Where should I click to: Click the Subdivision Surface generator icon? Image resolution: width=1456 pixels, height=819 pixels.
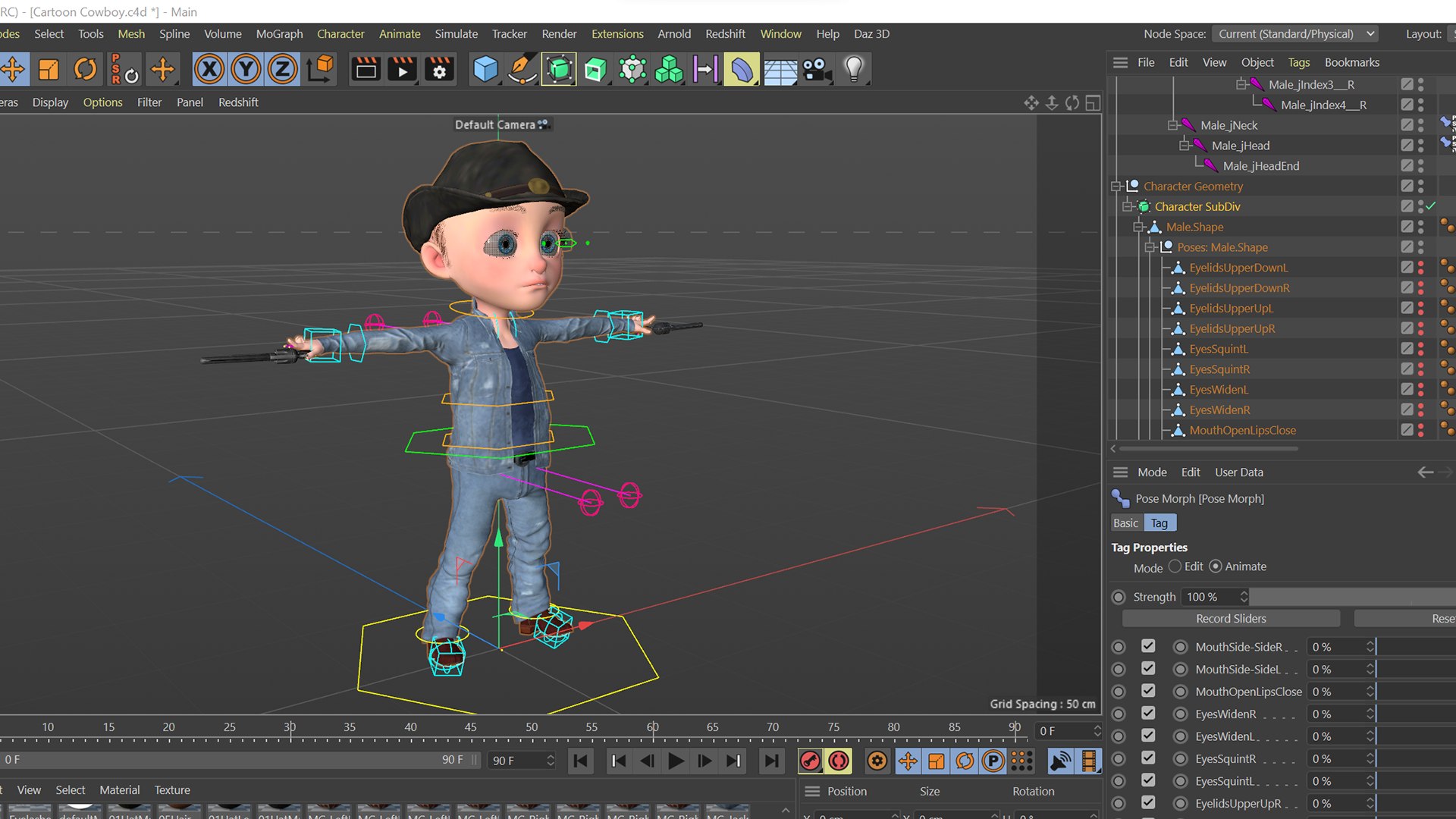pyautogui.click(x=559, y=70)
